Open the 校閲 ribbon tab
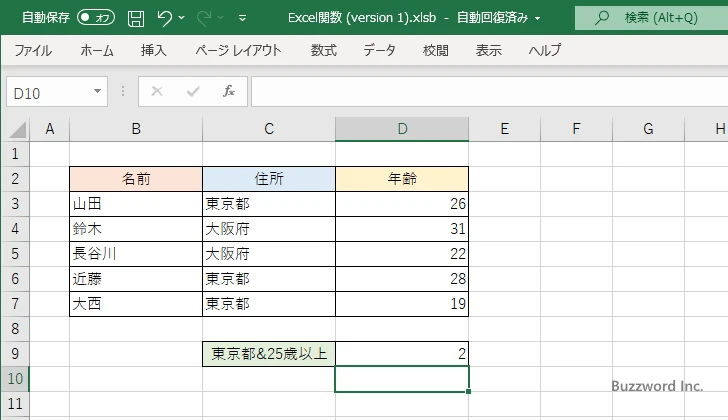Screen dimensions: 728x420 pos(436,50)
